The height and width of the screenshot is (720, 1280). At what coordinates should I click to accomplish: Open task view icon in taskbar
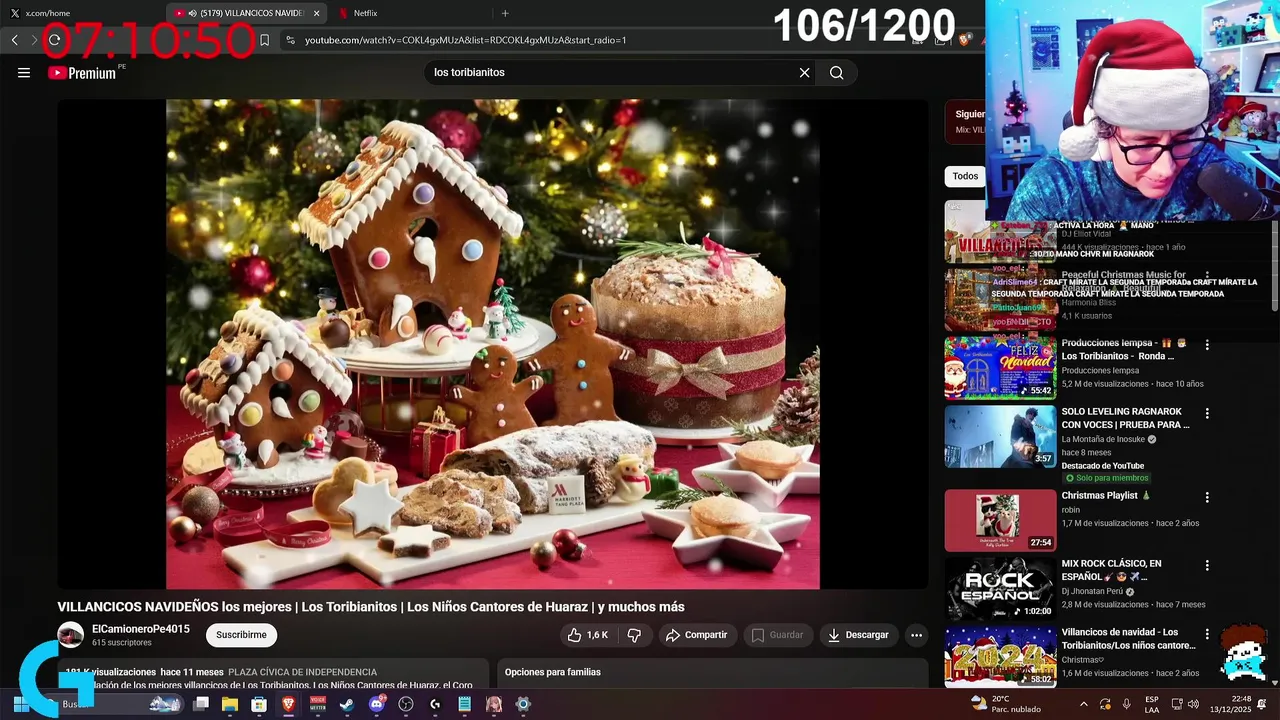pyautogui.click(x=201, y=704)
